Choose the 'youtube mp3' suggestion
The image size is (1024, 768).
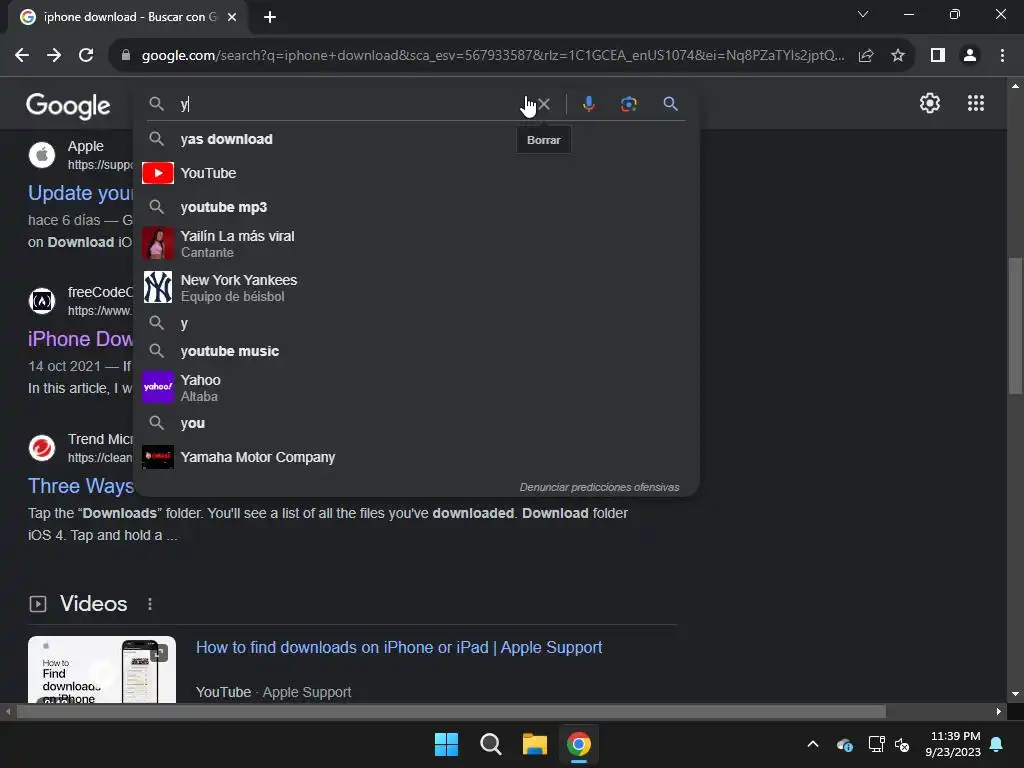(x=416, y=207)
